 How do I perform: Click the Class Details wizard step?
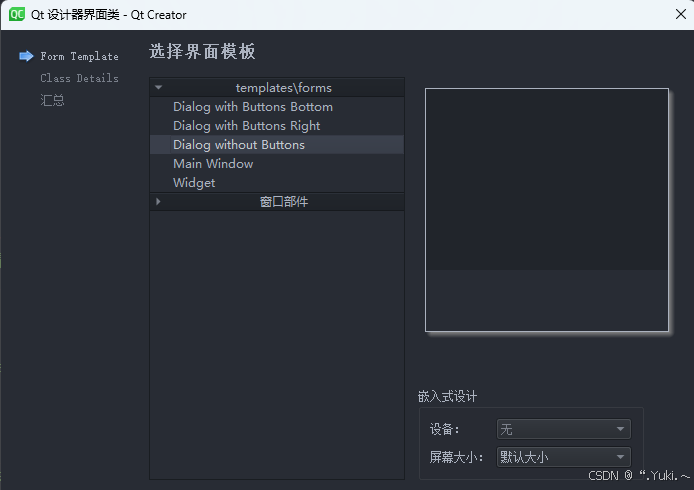[x=80, y=78]
